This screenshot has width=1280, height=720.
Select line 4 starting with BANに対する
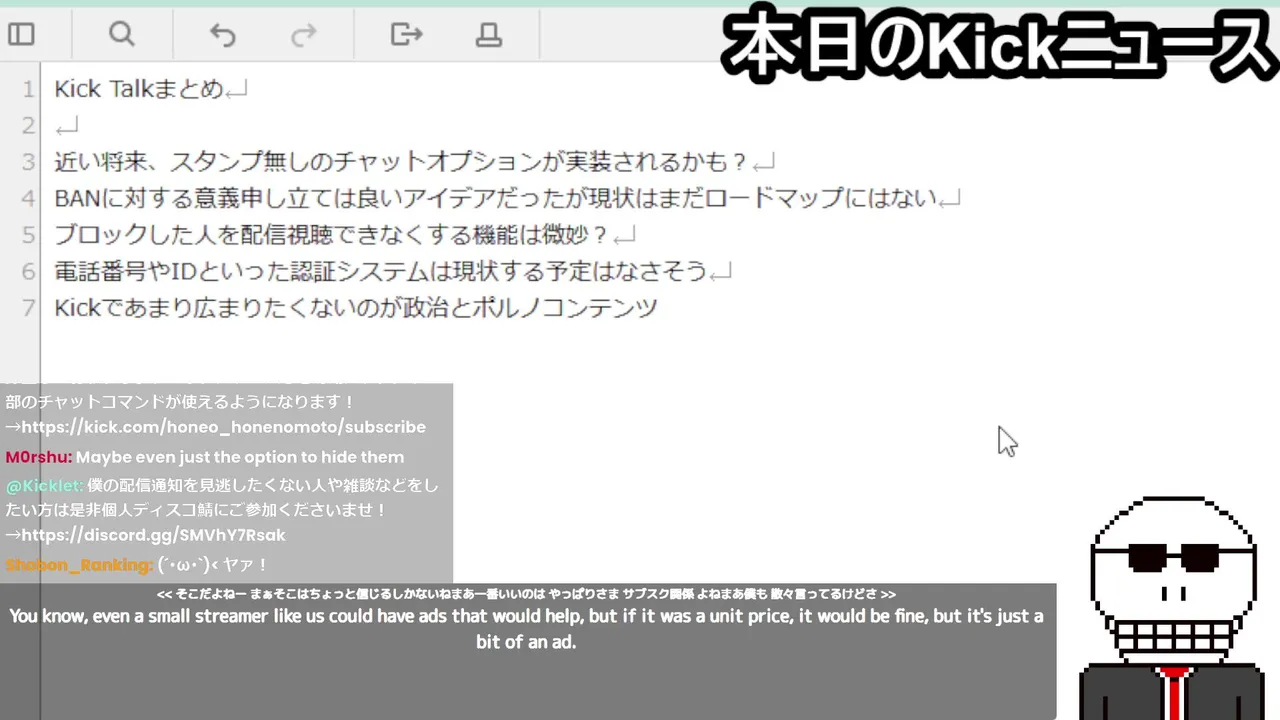[496, 198]
